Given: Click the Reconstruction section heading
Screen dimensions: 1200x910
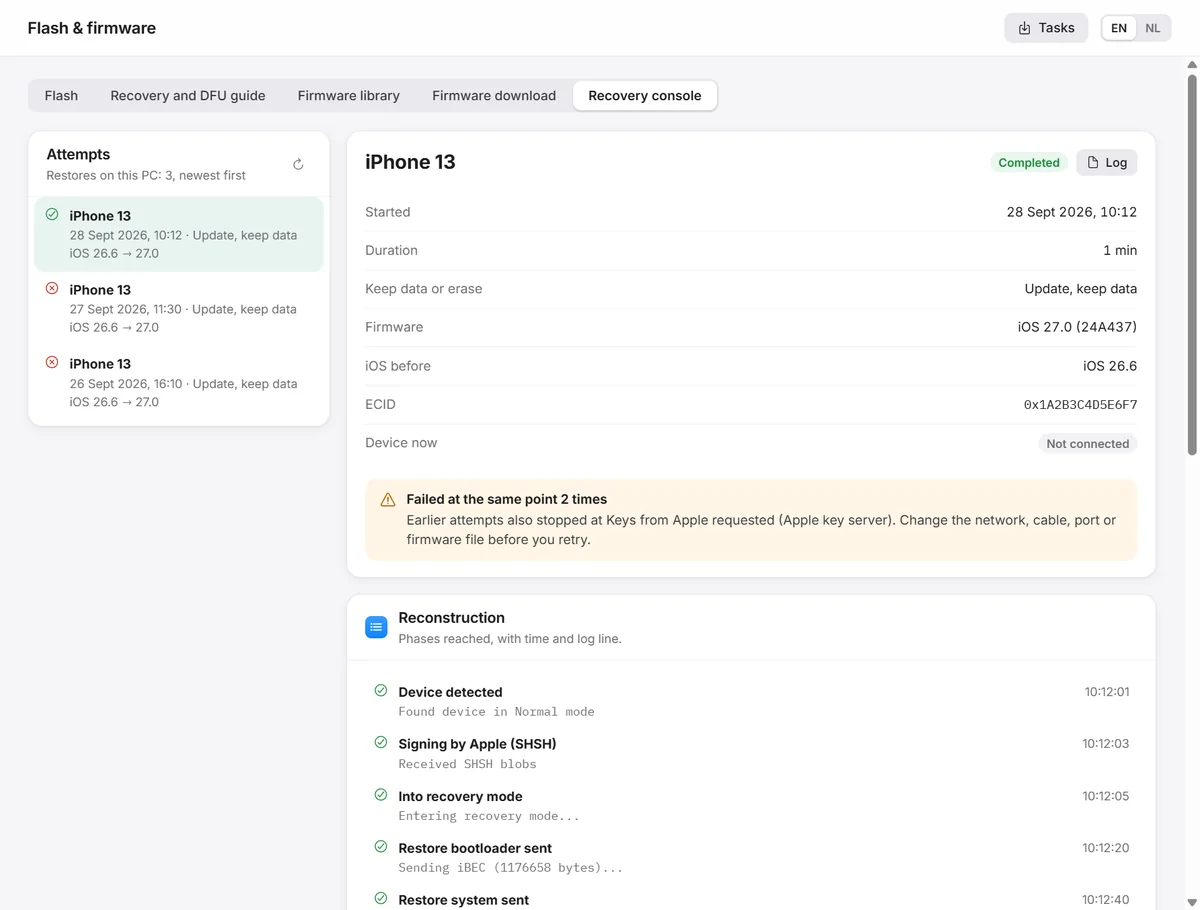Looking at the screenshot, I should (x=451, y=618).
